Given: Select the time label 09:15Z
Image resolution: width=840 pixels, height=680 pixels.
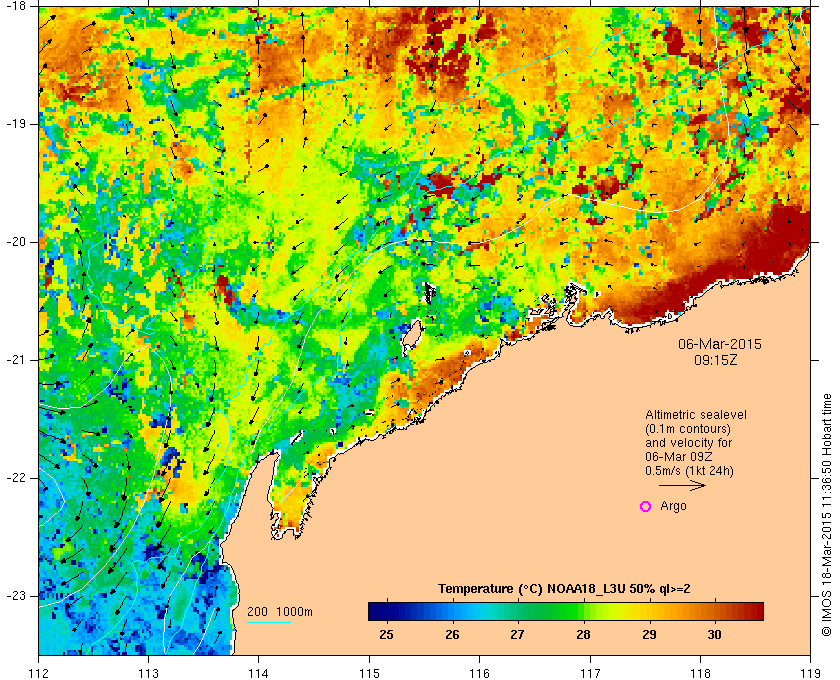Looking at the screenshot, I should [x=716, y=360].
